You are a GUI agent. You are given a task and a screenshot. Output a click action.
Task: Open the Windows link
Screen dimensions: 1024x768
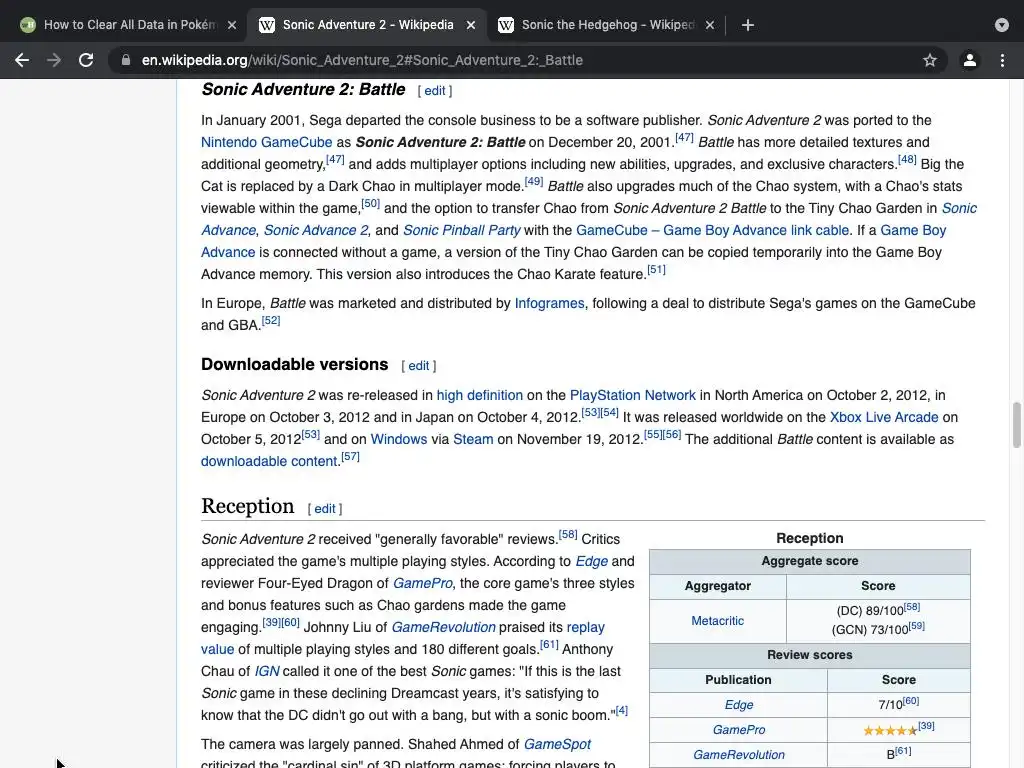[x=398, y=439]
